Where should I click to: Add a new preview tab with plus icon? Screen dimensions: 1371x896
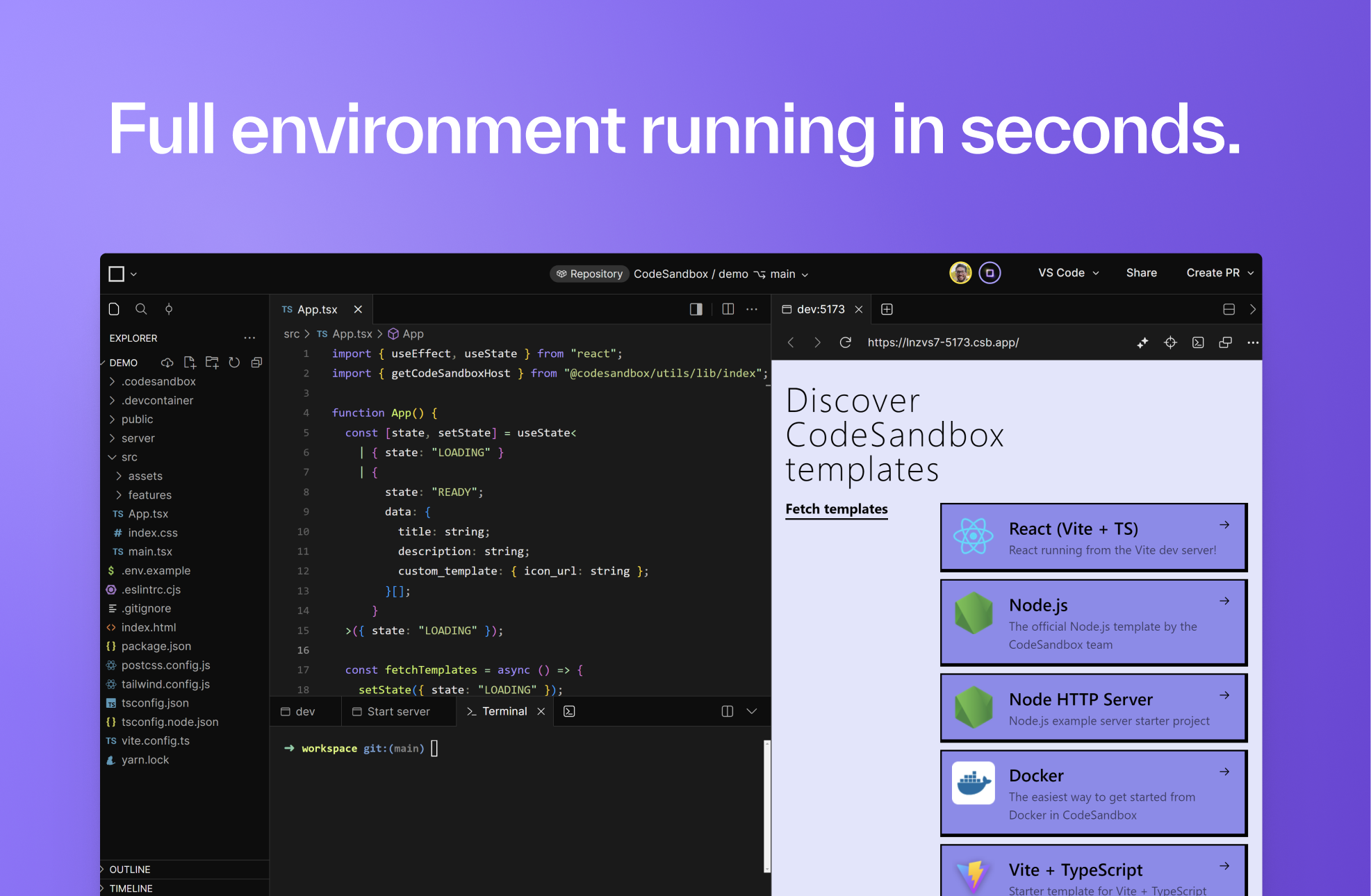coord(887,309)
